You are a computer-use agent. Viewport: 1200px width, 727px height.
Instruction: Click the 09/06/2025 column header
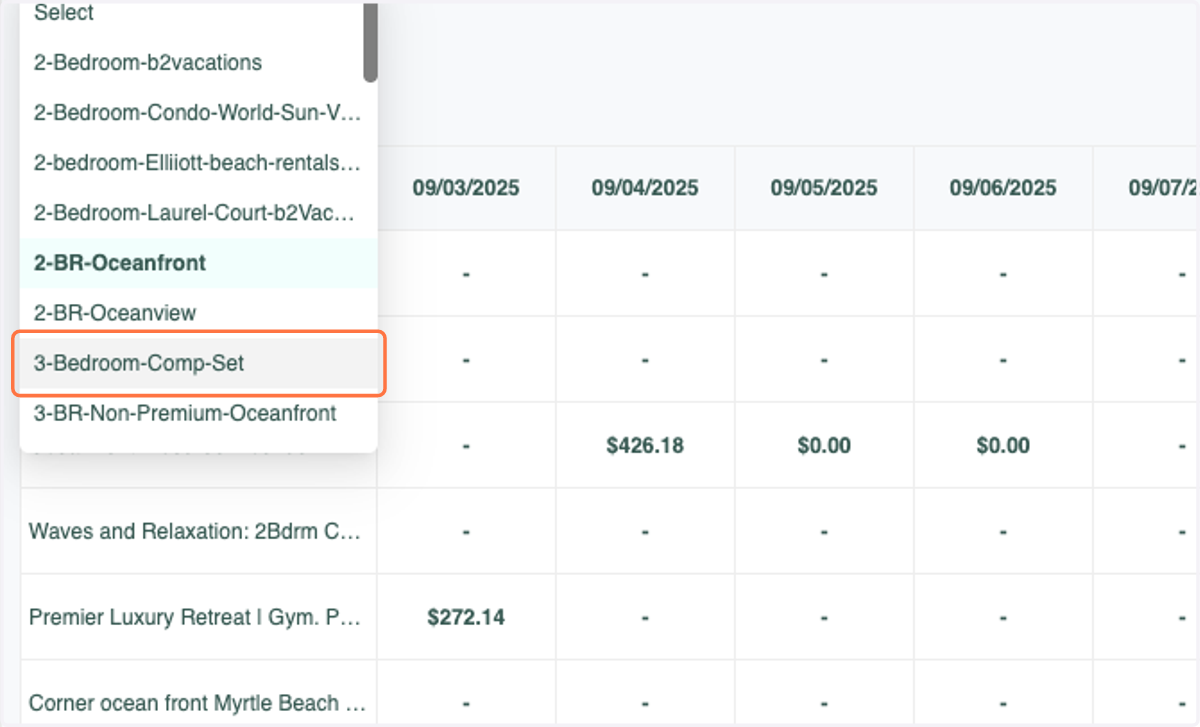pyautogui.click(x=1003, y=188)
